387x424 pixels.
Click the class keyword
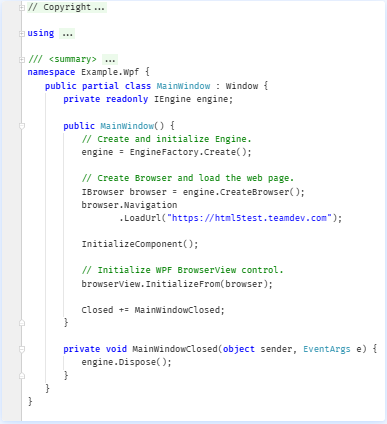point(138,86)
